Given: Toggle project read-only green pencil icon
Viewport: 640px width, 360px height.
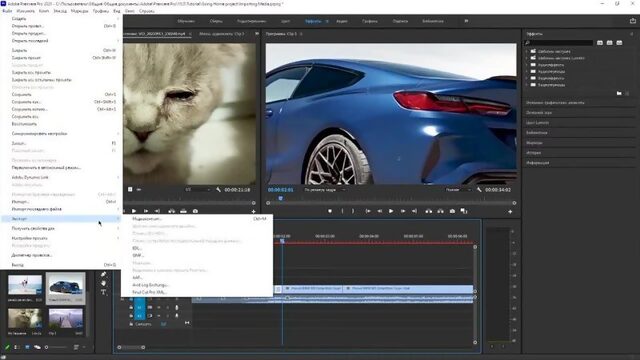Looking at the screenshot, I should (x=7, y=347).
